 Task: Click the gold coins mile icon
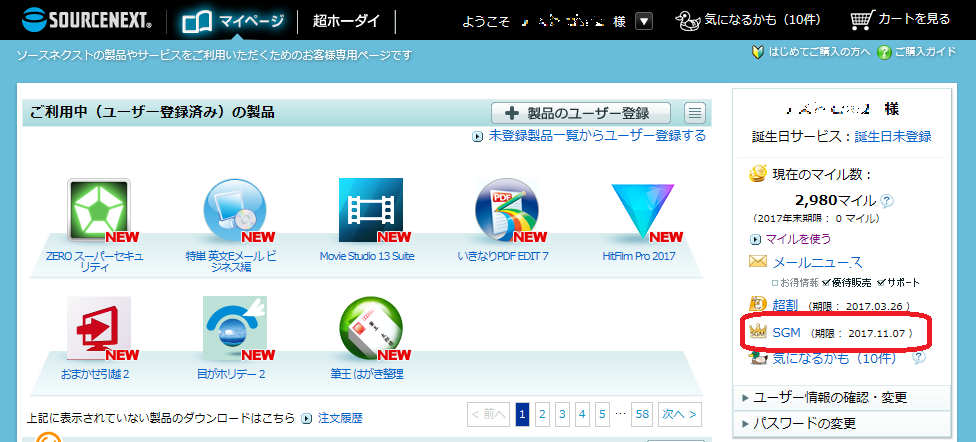[758, 174]
